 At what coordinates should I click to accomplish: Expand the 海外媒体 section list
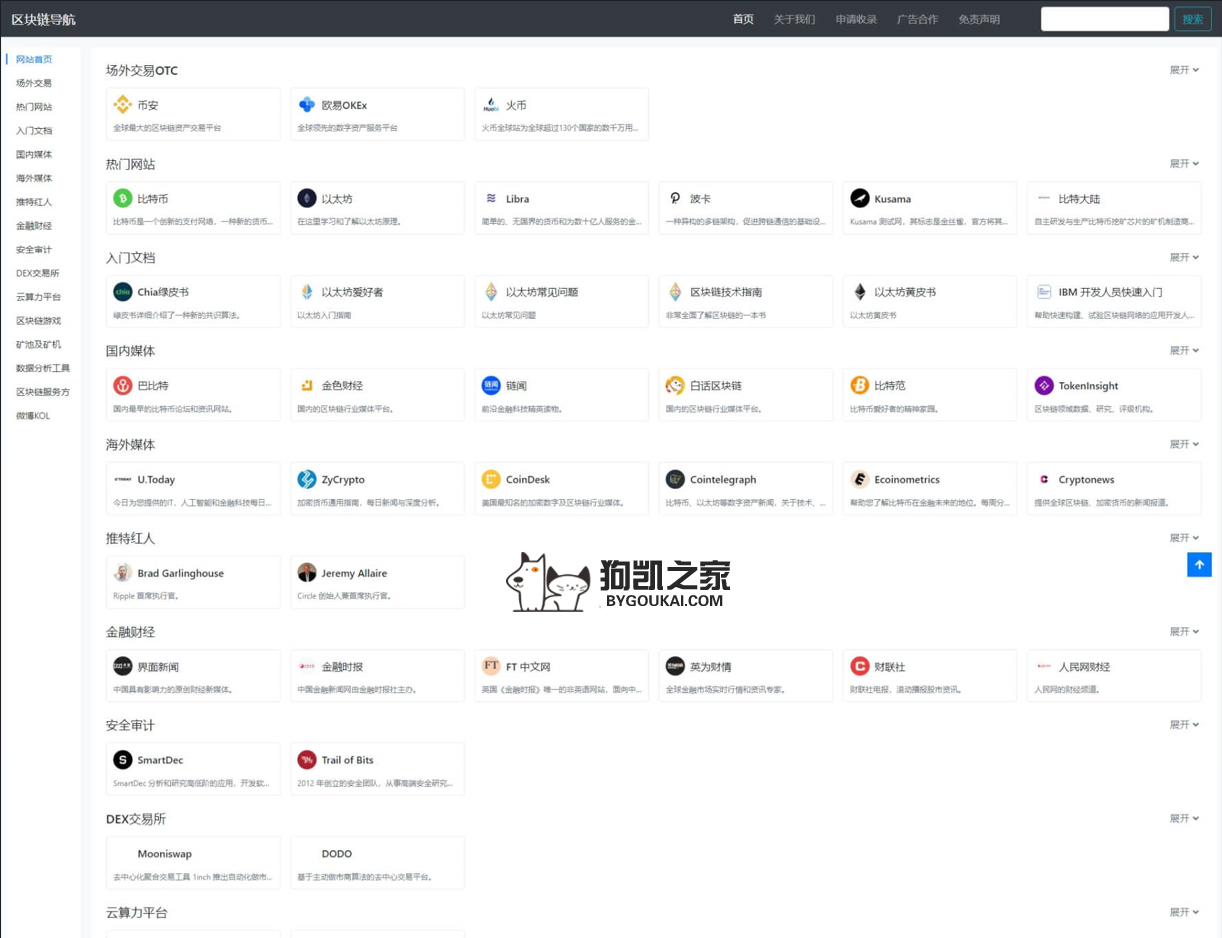[1184, 444]
